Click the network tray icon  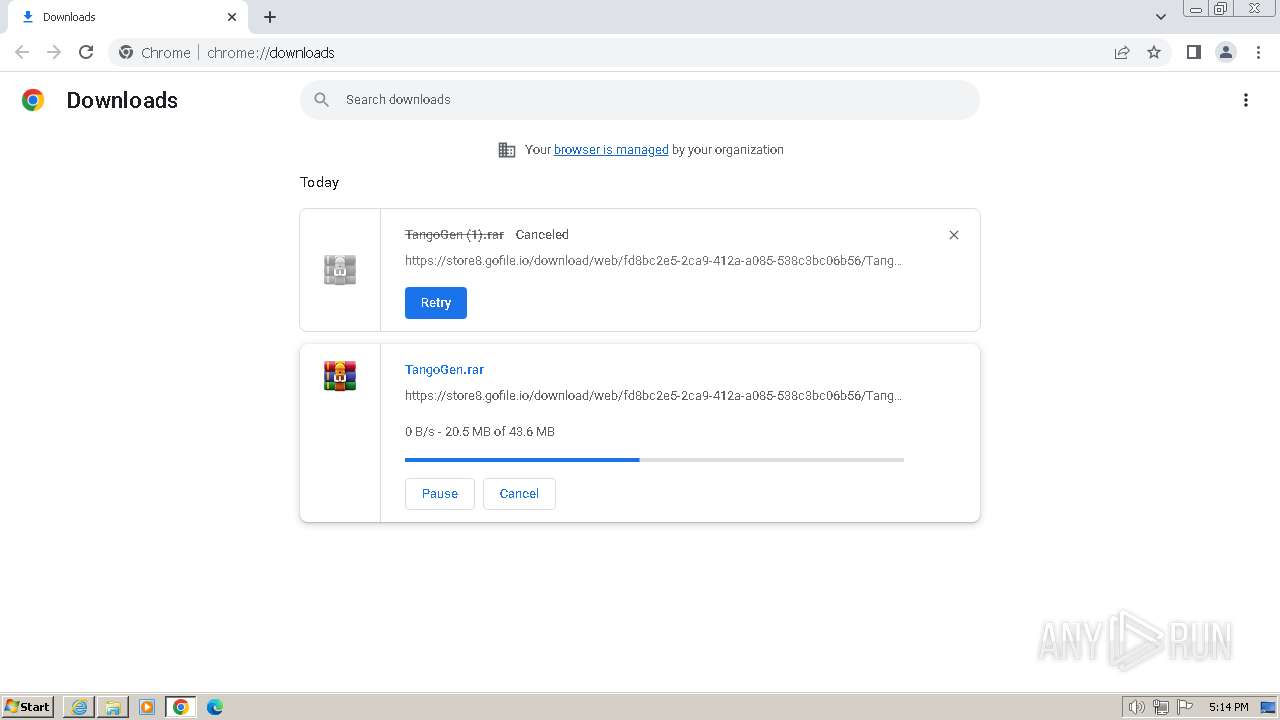pyautogui.click(x=1161, y=707)
